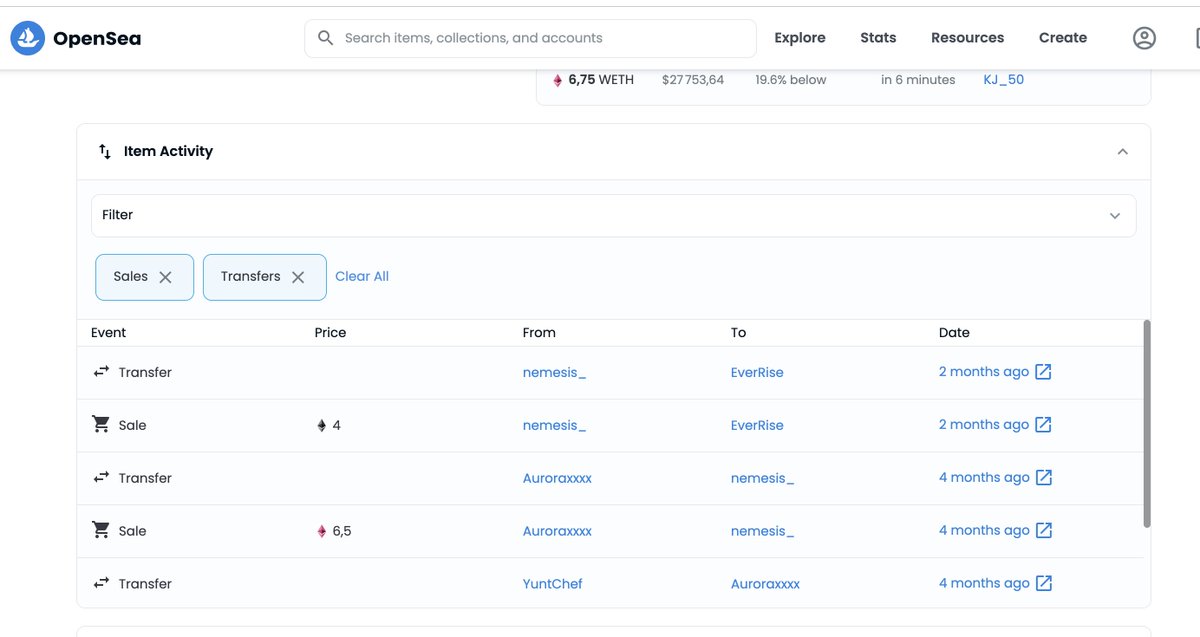The width and height of the screenshot is (1200, 637).
Task: Click the transfer icon in nemesis_ to EverRise row
Action: (x=101, y=372)
